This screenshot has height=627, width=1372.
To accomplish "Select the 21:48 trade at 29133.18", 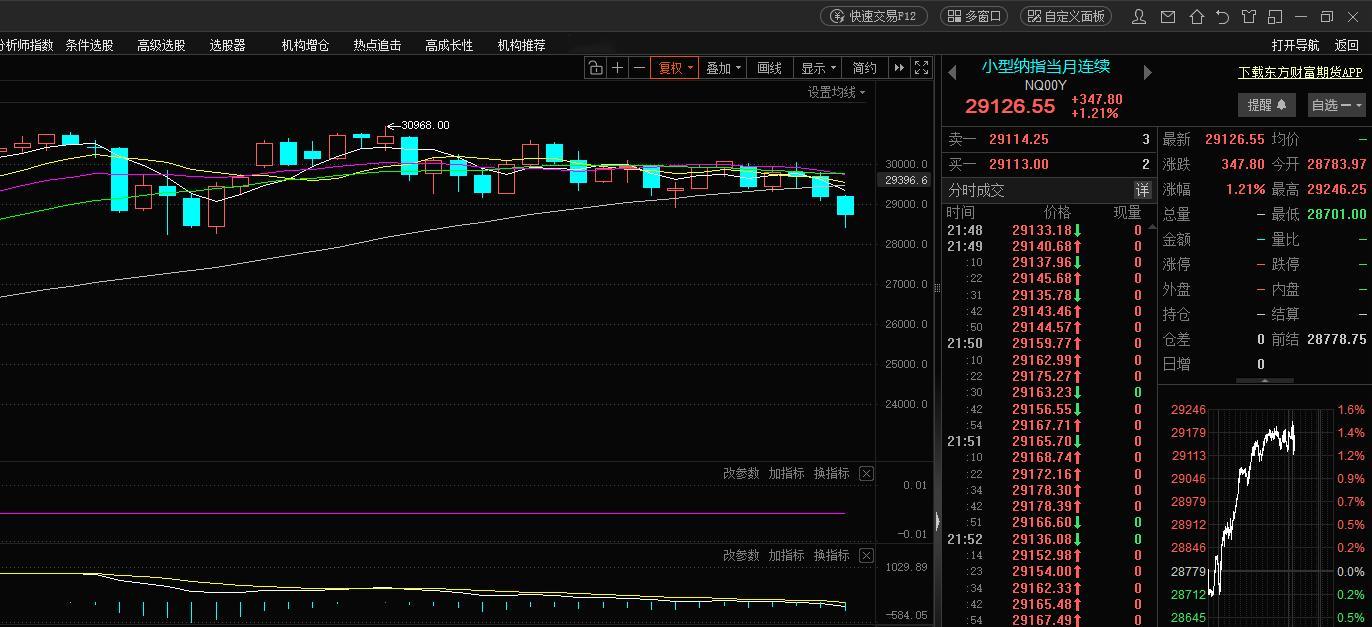I will 1049,230.
